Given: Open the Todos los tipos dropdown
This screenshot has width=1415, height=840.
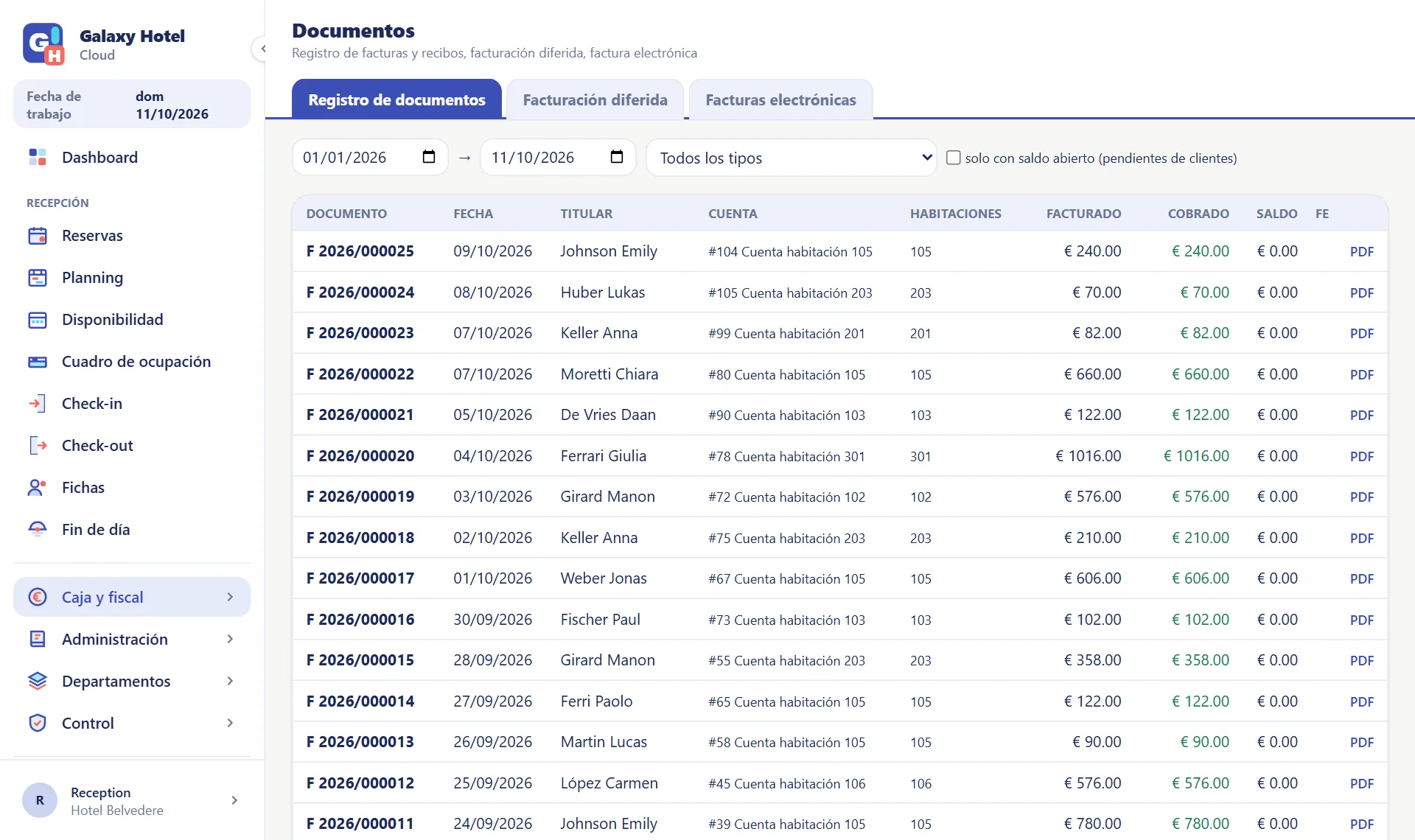Looking at the screenshot, I should (x=791, y=158).
